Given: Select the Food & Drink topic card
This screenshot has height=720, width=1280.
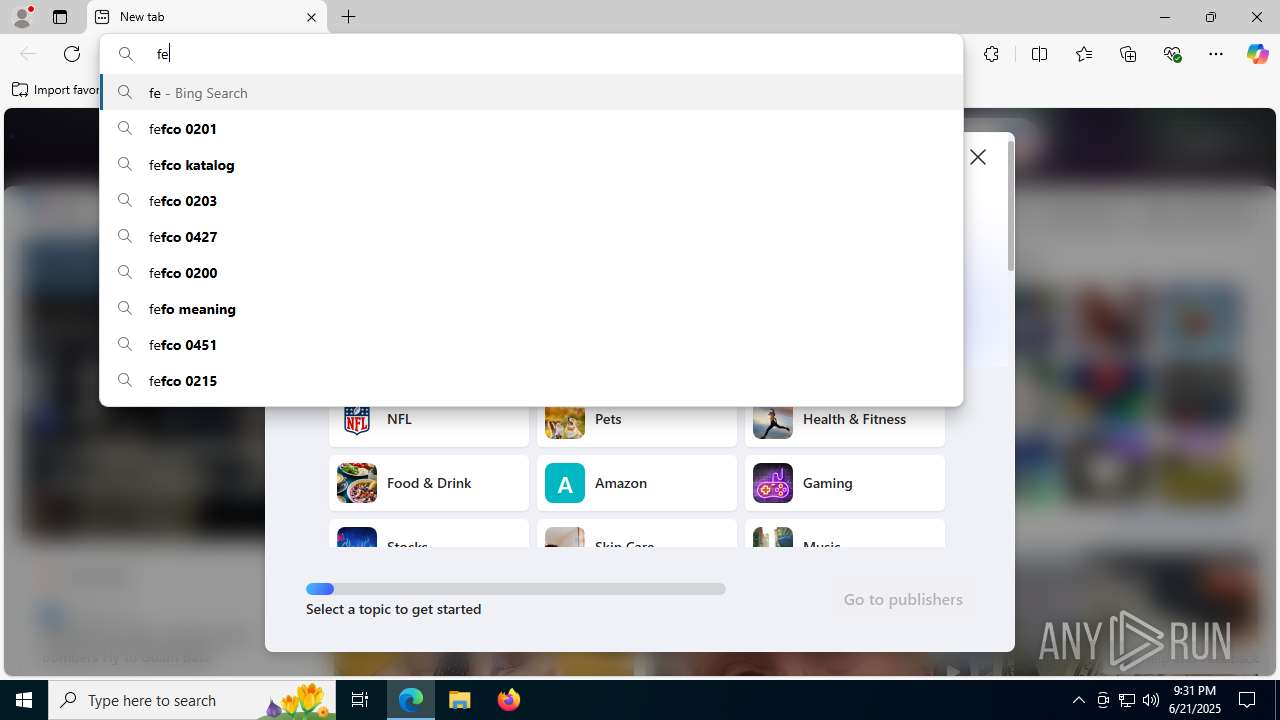Looking at the screenshot, I should (429, 483).
